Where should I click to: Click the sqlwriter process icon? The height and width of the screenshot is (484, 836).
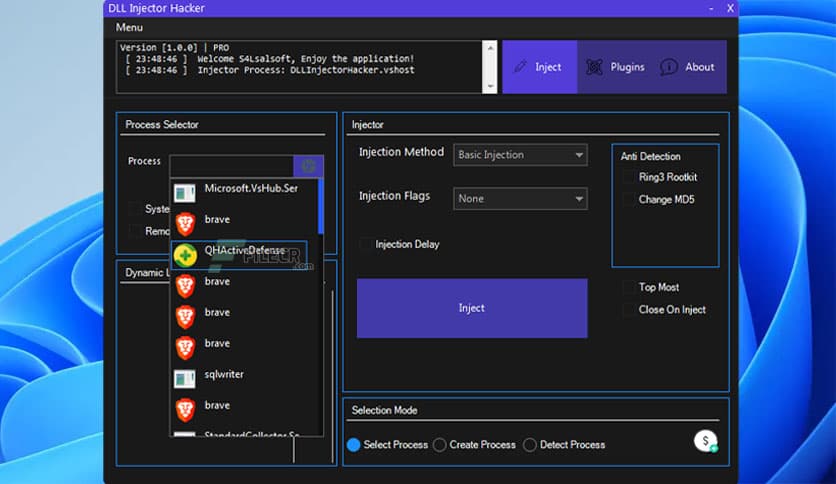pos(184,379)
